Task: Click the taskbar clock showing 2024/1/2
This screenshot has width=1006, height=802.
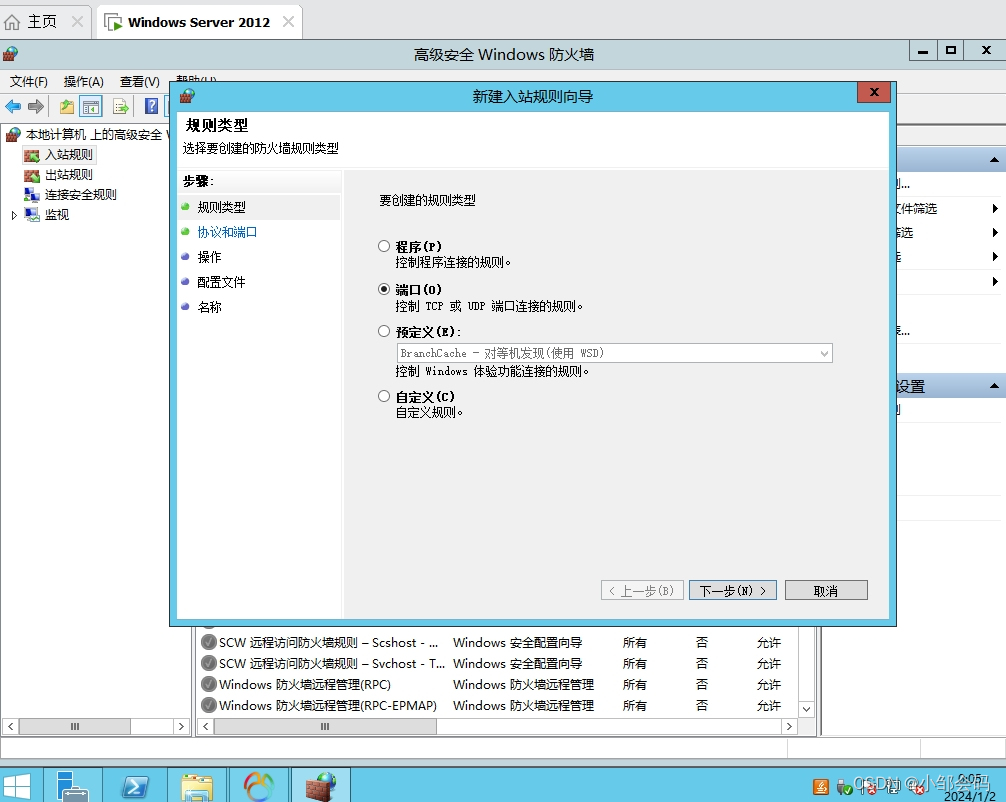Action: click(970, 788)
